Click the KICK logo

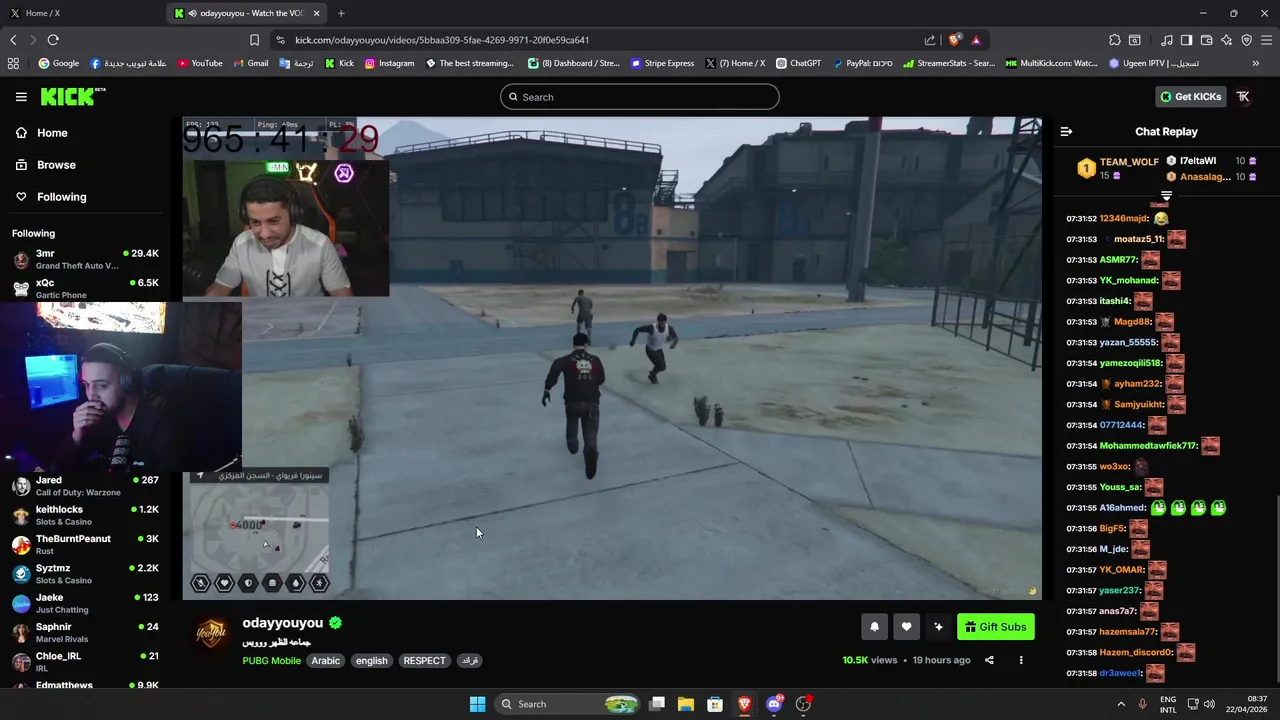click(x=72, y=97)
